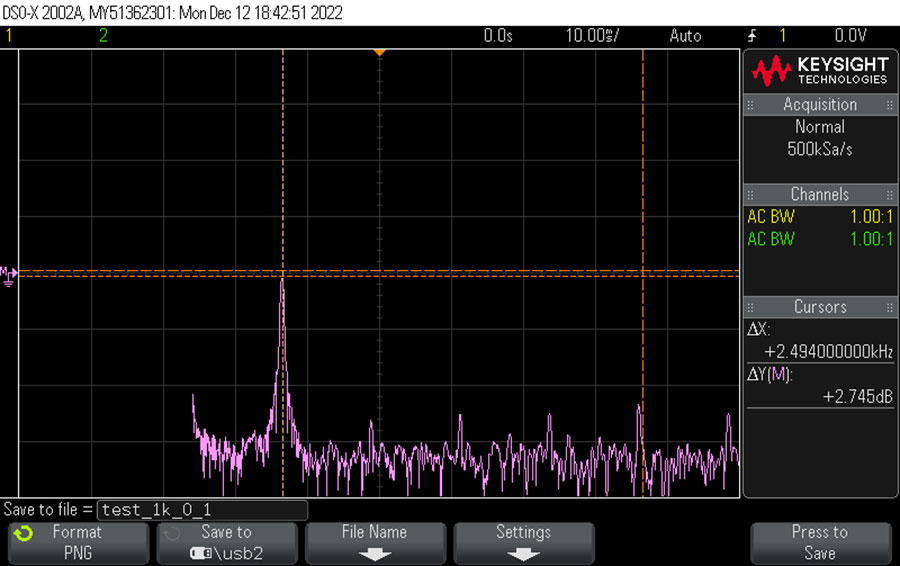Click the grip dots right of Cursors

889,308
